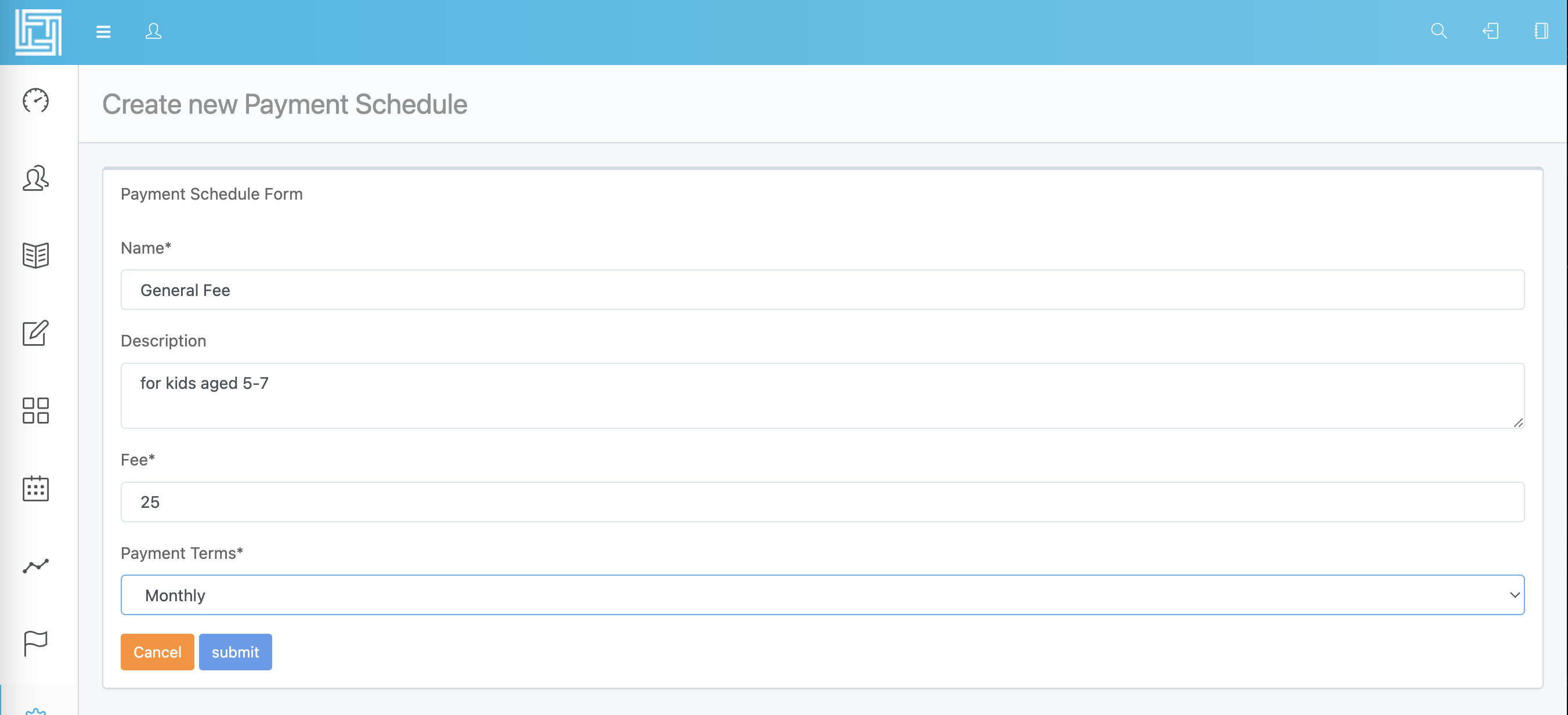Click the Name field containing General Fee

822,290
